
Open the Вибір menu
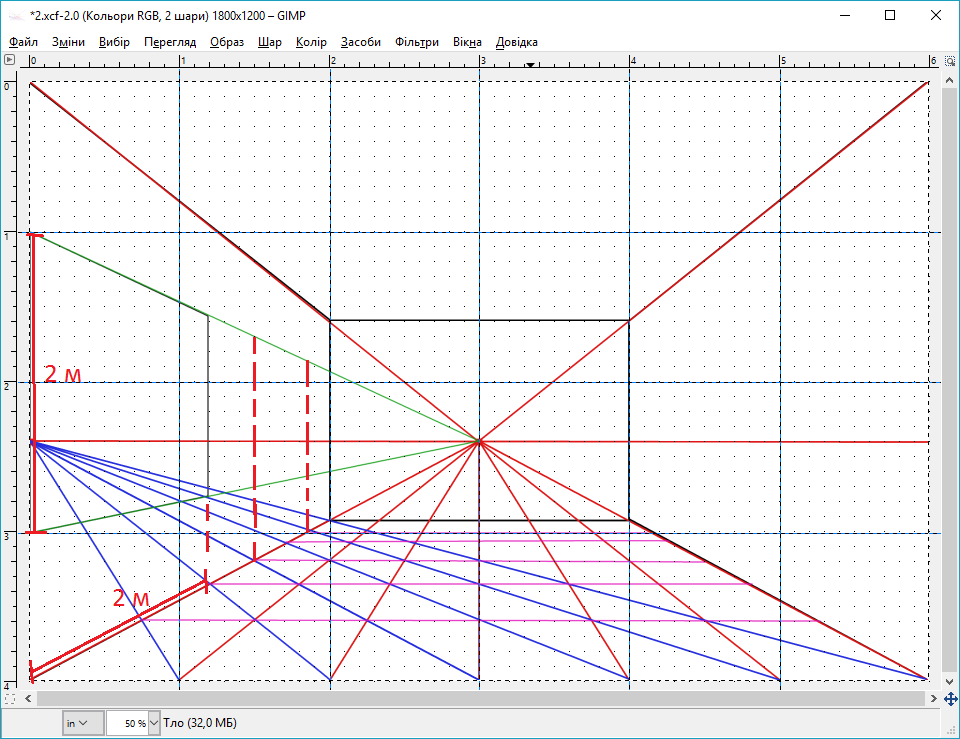click(114, 42)
